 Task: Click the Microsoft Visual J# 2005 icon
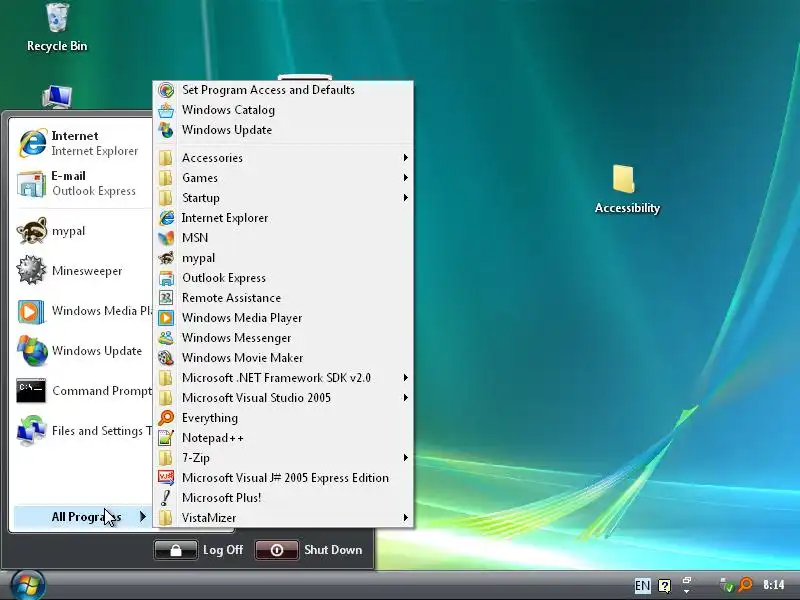[x=166, y=478]
